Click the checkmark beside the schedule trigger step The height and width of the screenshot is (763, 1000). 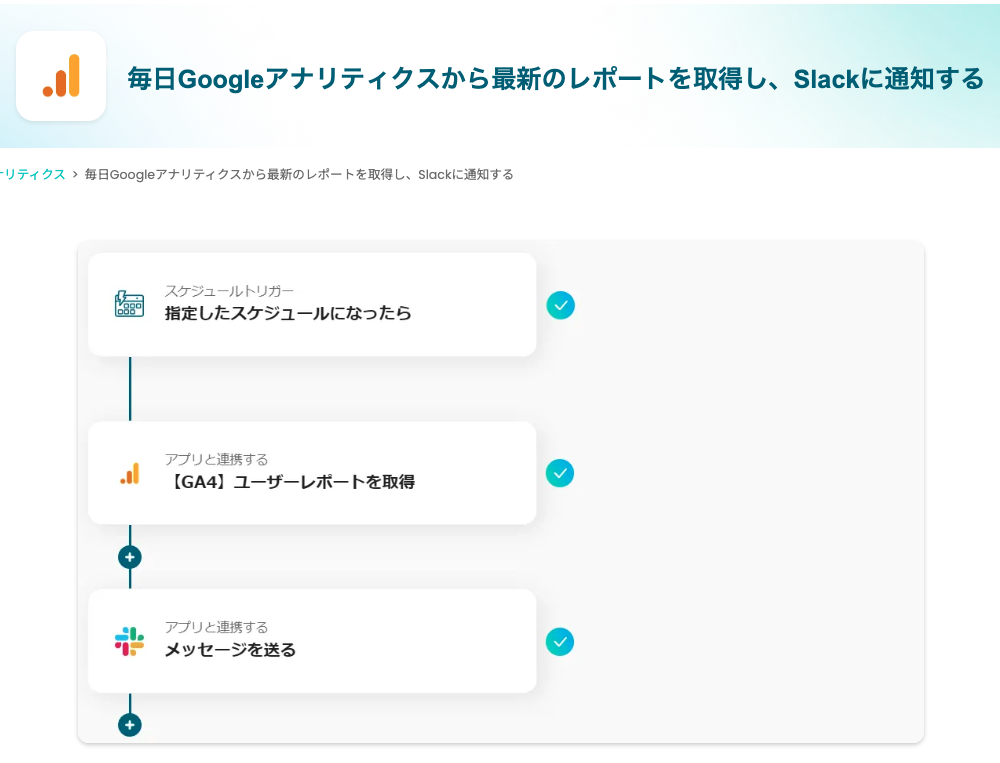561,305
